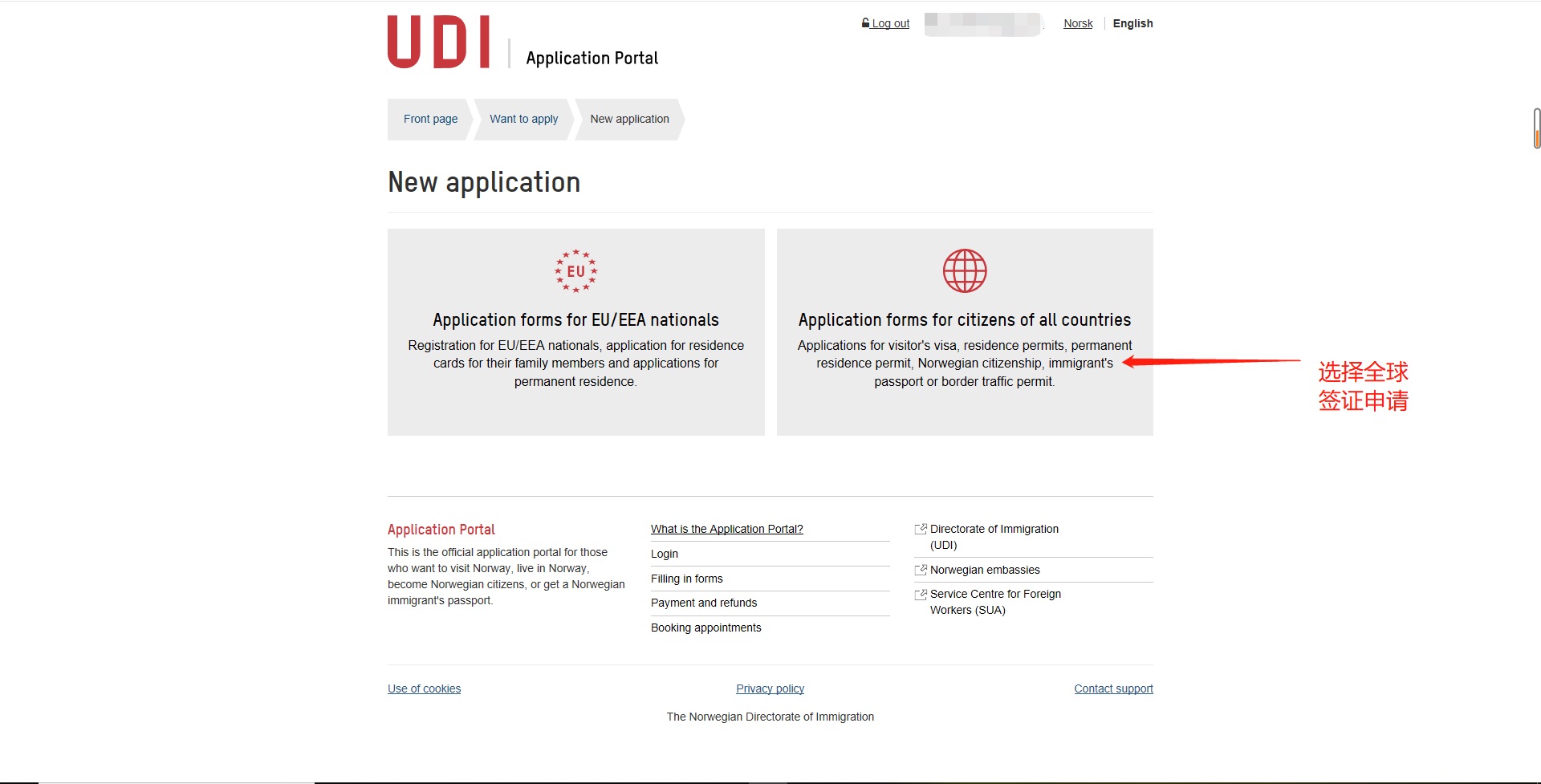The height and width of the screenshot is (784, 1541).
Task: Open What is the Application Portal link
Action: 726,529
